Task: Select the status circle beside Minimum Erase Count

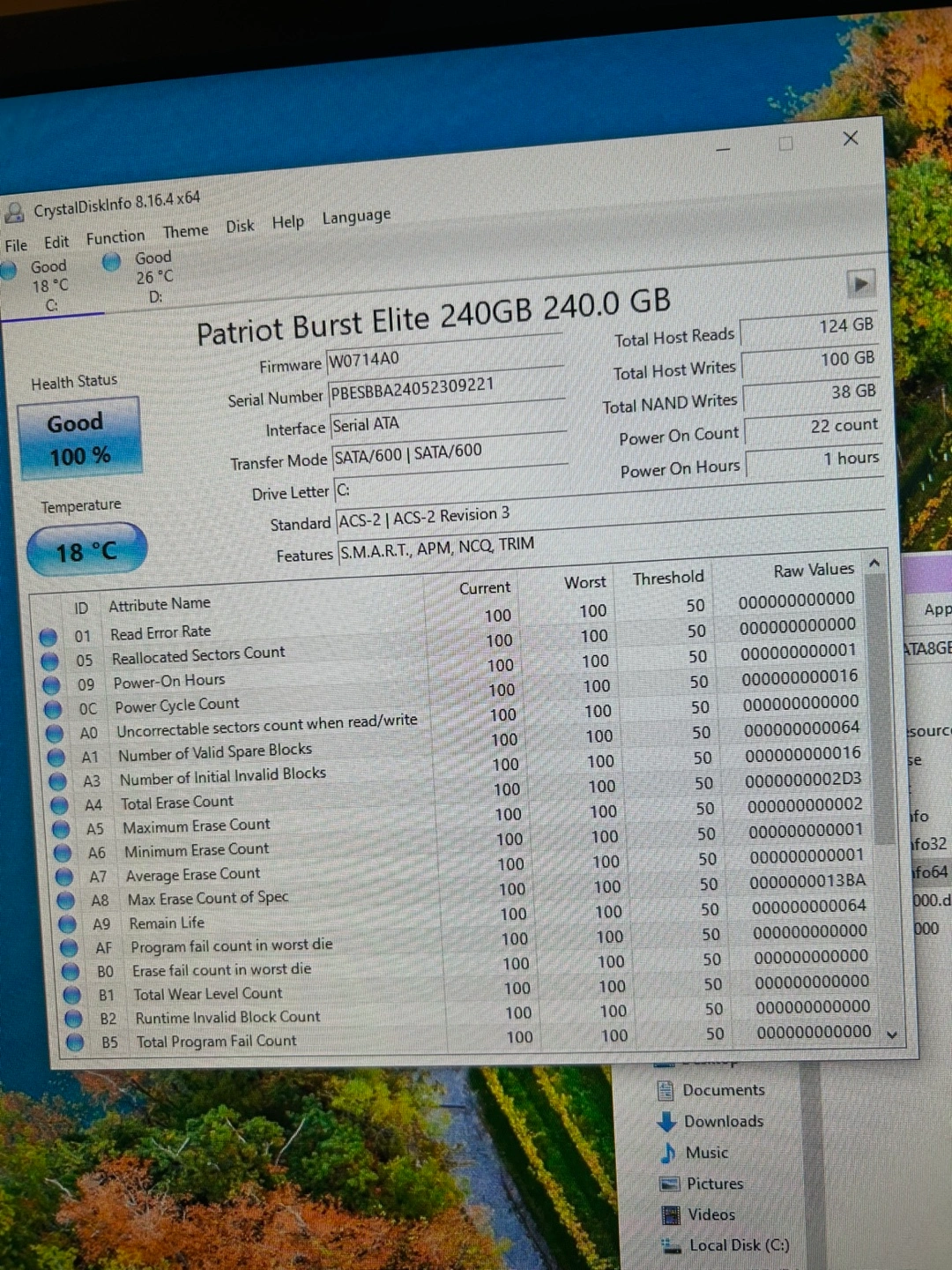Action: pos(63,853)
